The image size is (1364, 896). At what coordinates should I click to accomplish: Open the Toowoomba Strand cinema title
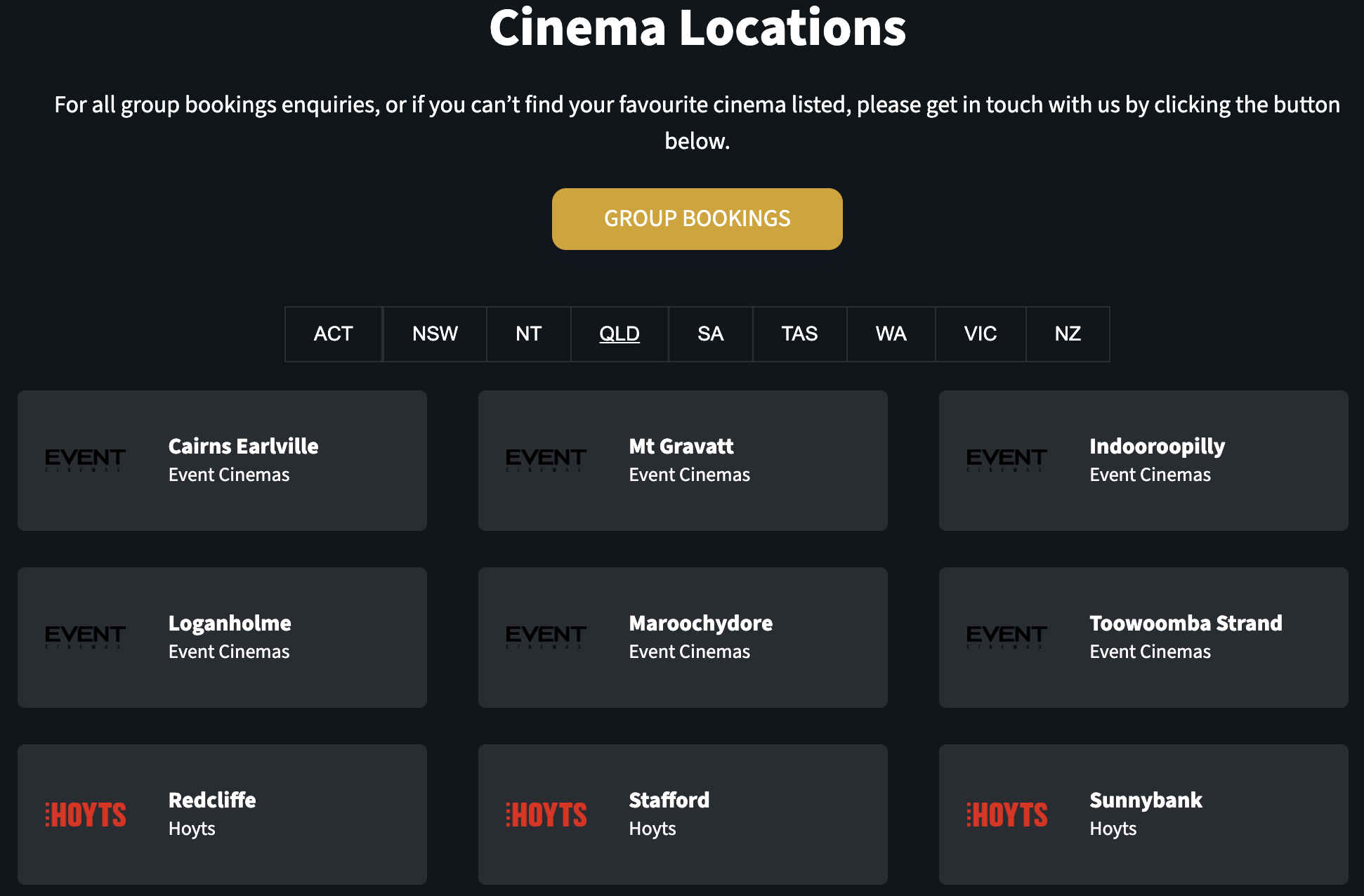1186,623
